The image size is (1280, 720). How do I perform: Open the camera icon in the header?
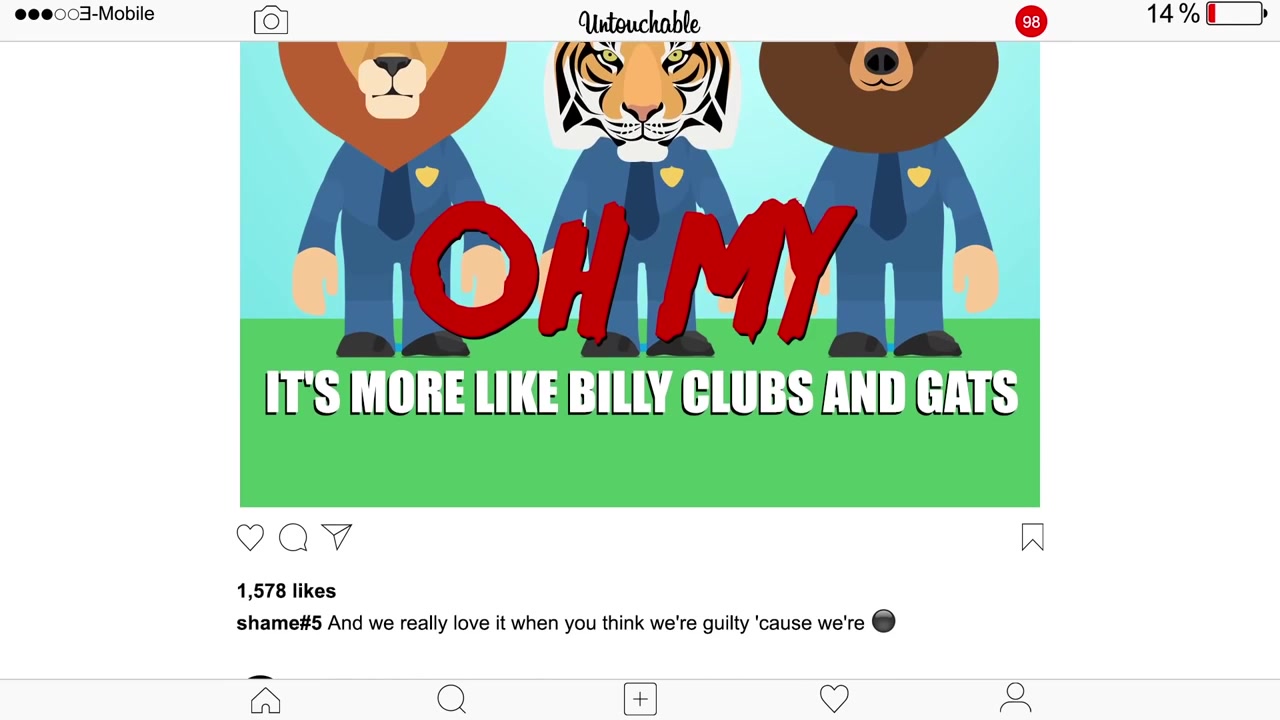[x=271, y=21]
